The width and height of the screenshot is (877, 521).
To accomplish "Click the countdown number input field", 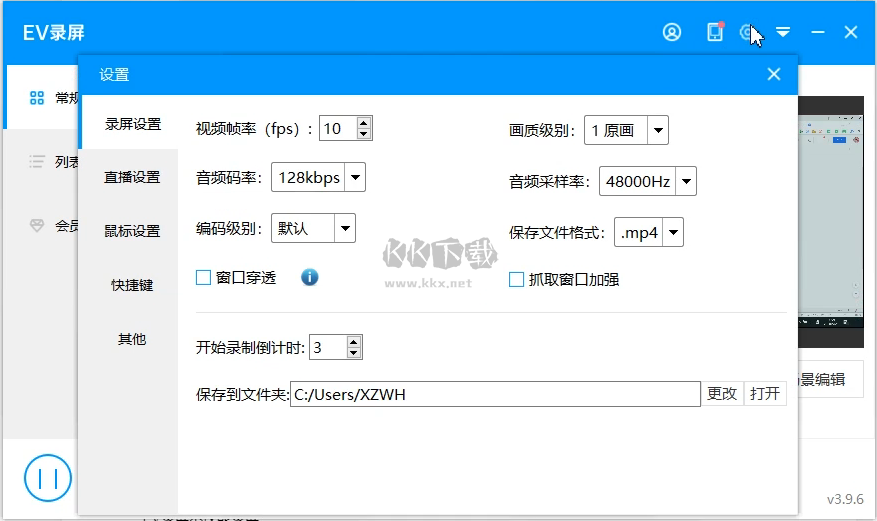I will coord(328,347).
